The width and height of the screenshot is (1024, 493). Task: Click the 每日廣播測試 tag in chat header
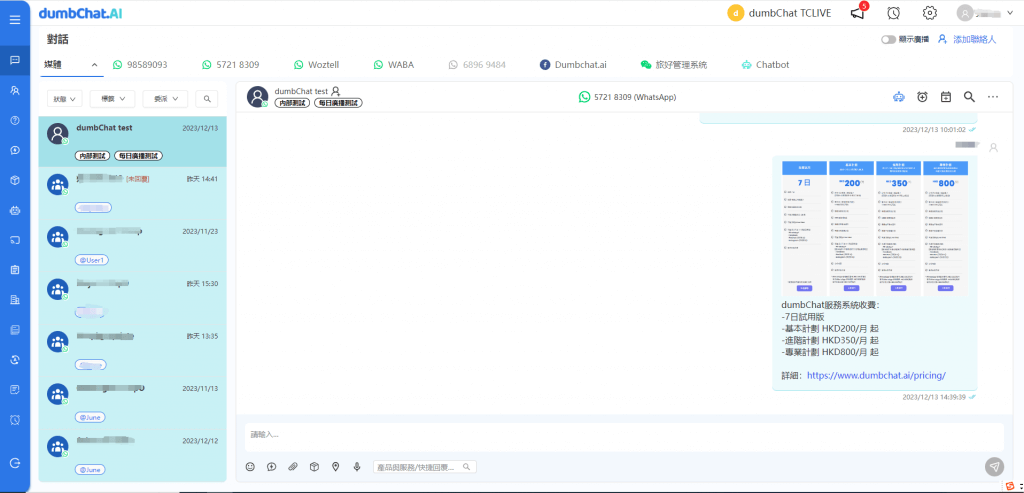(338, 103)
